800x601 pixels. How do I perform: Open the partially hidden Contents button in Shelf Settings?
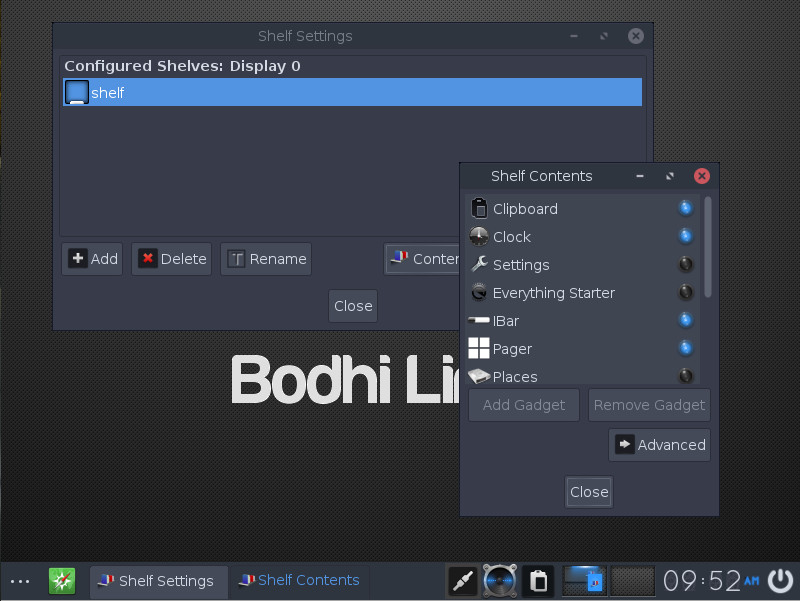coord(422,259)
